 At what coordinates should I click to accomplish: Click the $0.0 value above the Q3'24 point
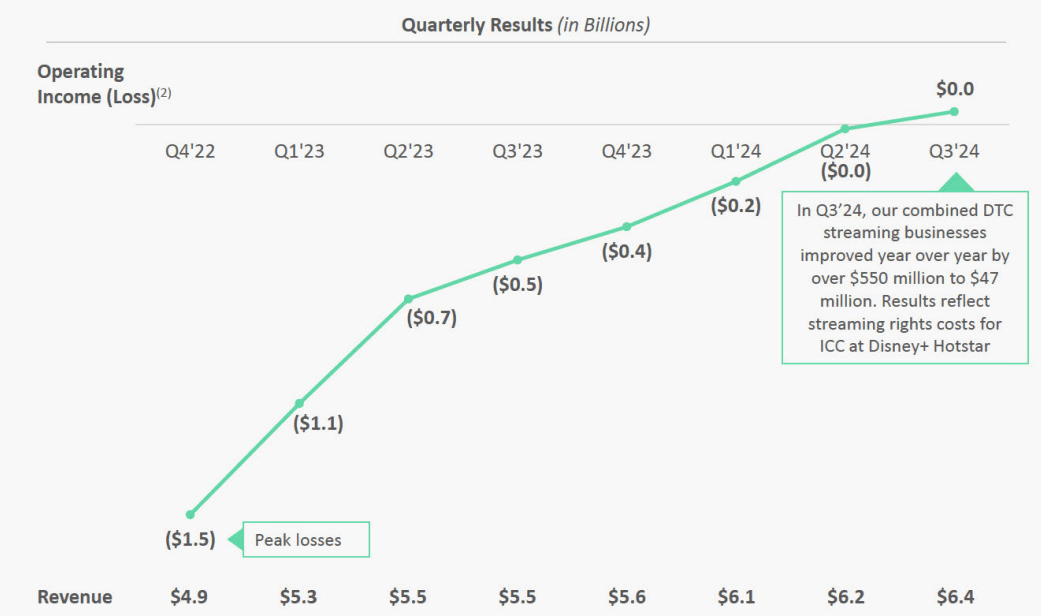(954, 89)
